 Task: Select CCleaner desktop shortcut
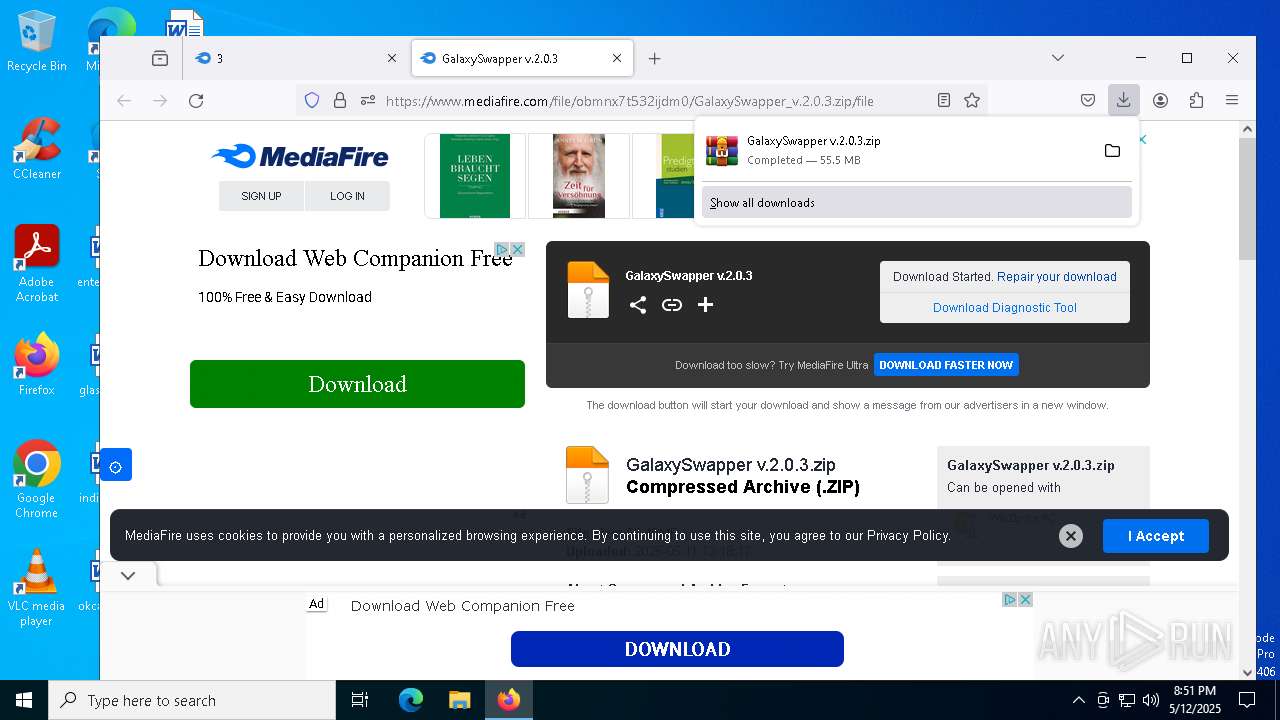click(36, 148)
